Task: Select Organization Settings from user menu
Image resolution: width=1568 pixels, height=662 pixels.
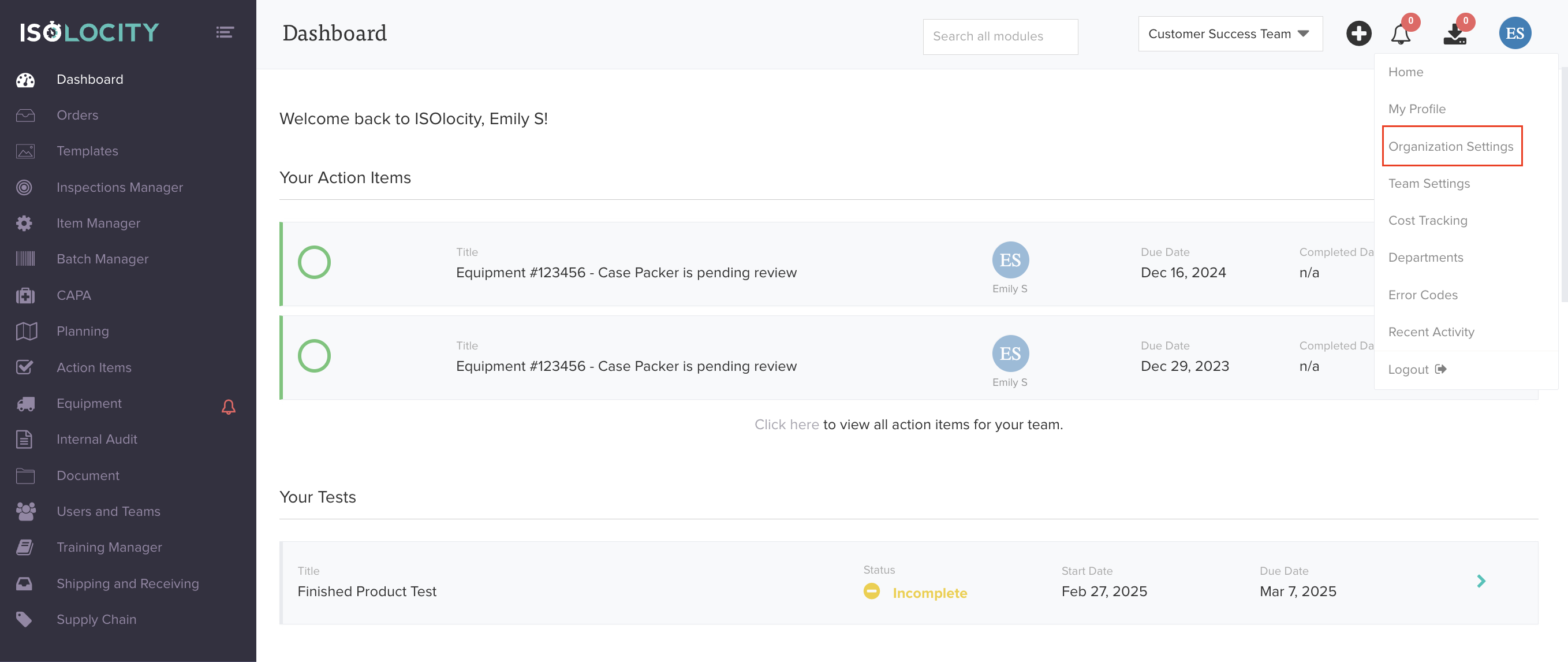Action: pyautogui.click(x=1451, y=147)
